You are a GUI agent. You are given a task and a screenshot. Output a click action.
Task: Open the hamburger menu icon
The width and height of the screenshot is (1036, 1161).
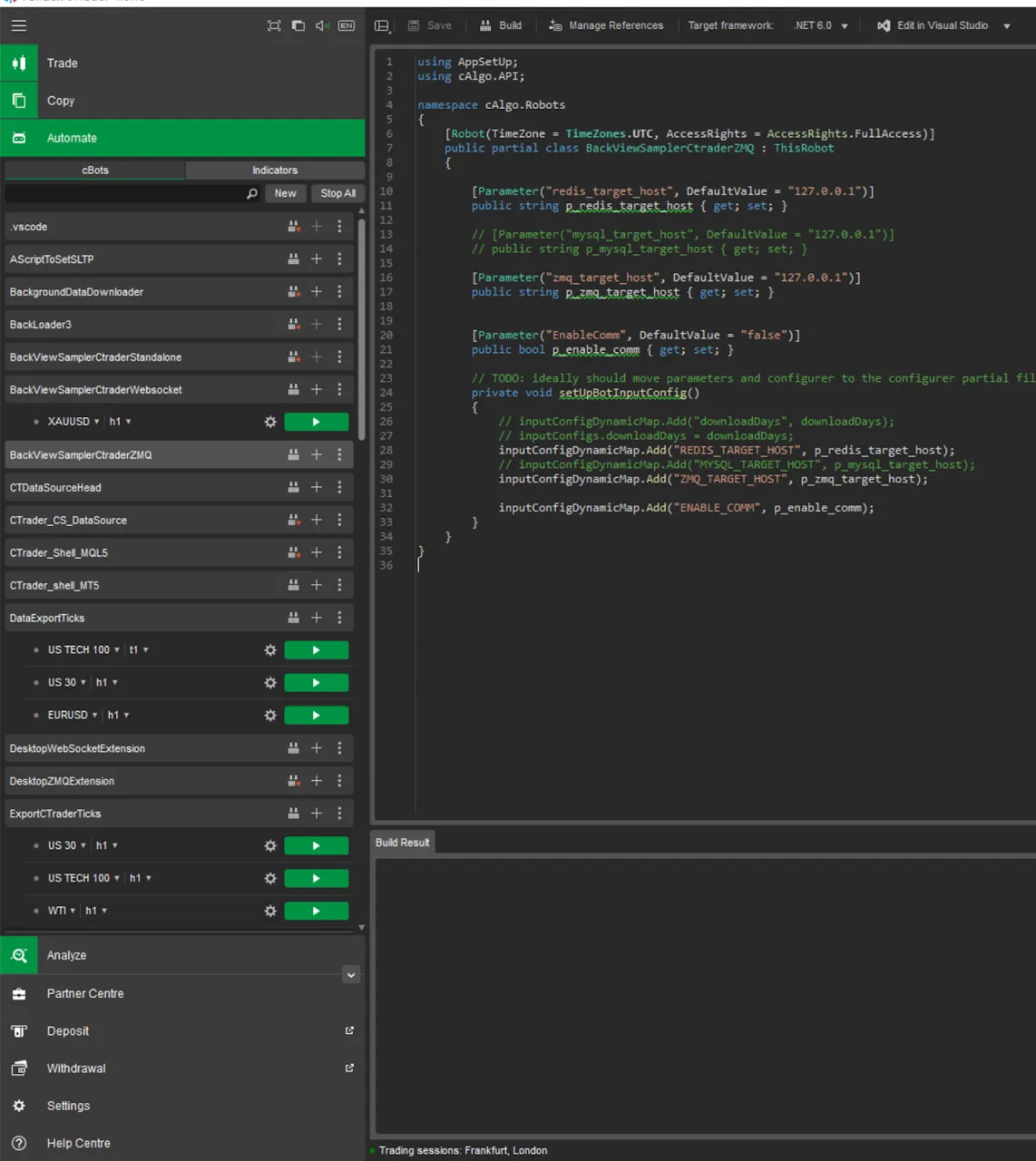coord(19,25)
